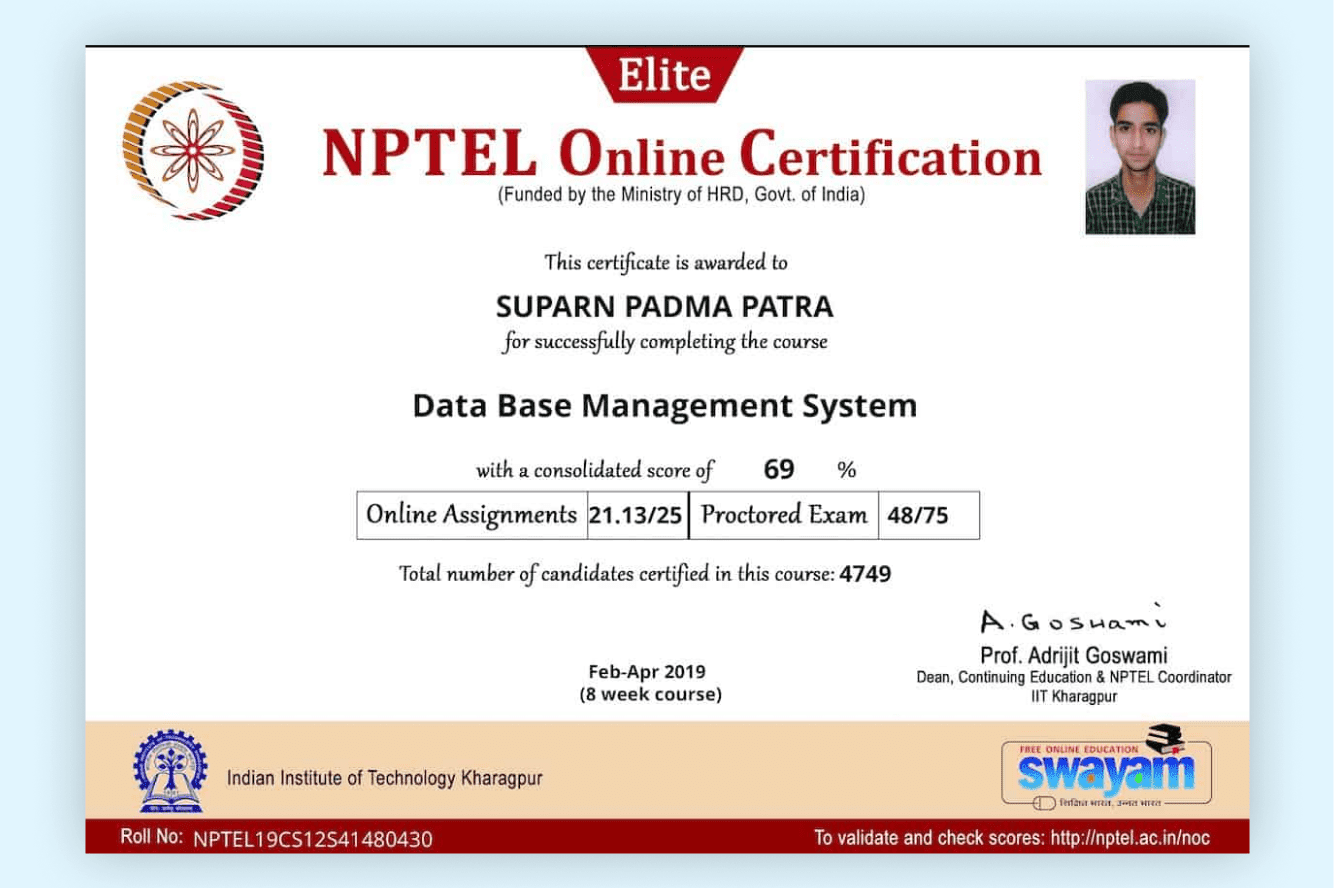The height and width of the screenshot is (888, 1334).
Task: Click the course title Data Base Management System
Action: tap(663, 406)
